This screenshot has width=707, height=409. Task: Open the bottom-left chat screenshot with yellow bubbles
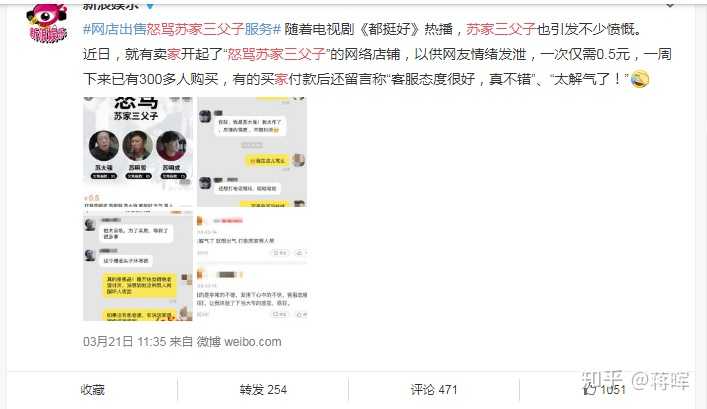click(138, 266)
